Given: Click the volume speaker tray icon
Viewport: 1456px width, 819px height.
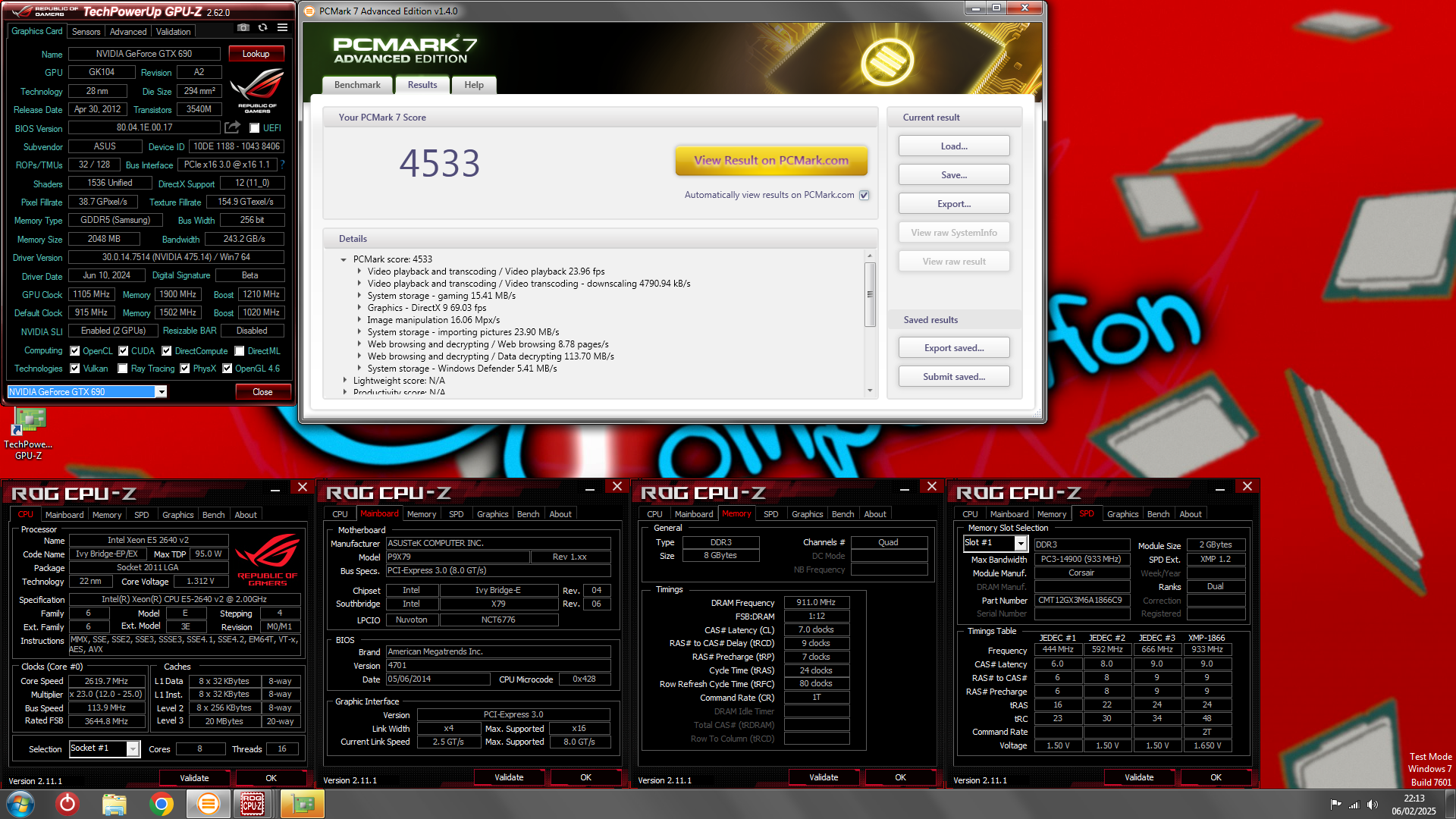Looking at the screenshot, I should [1372, 805].
